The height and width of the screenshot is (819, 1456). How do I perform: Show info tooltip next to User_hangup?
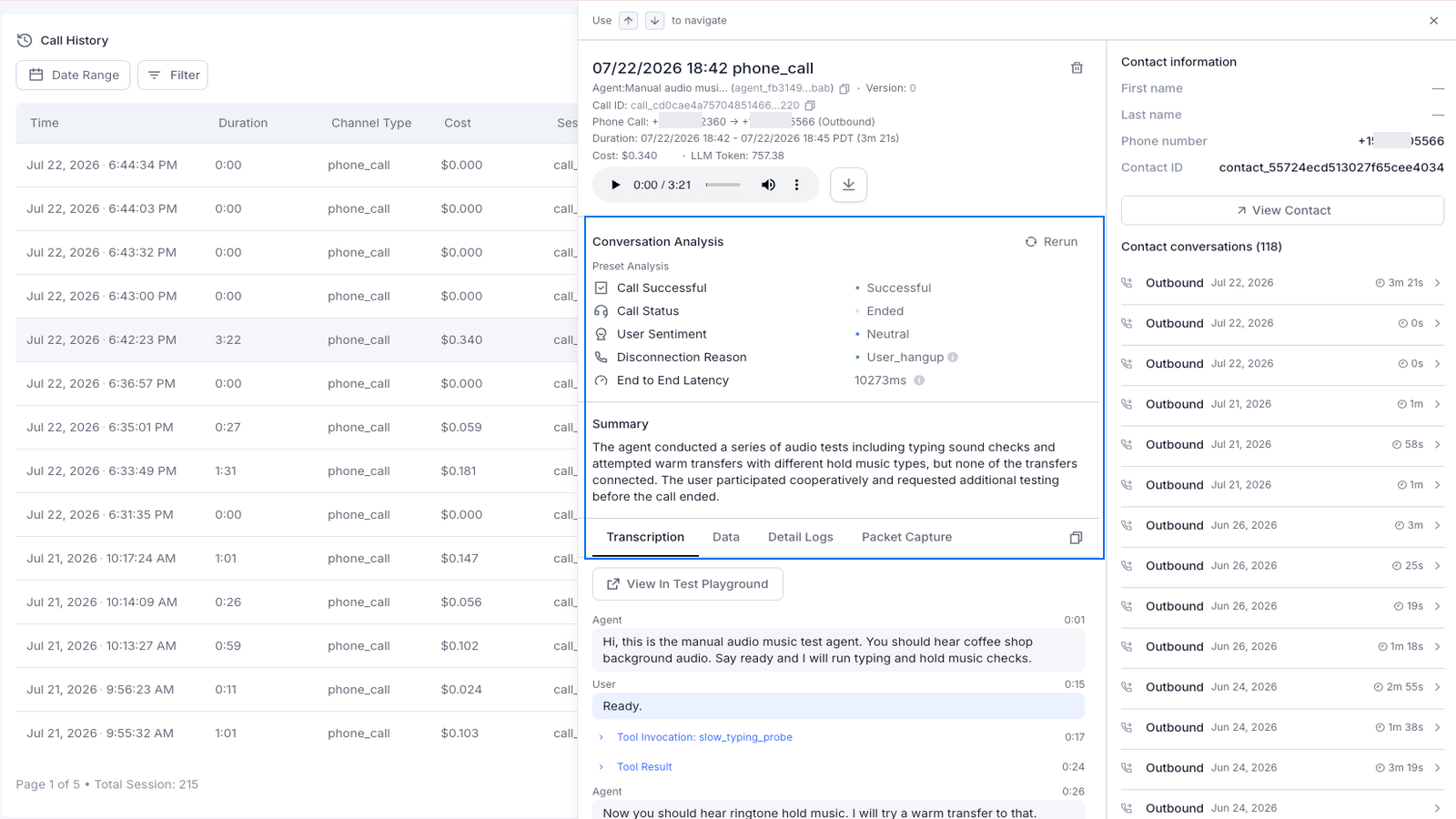pyautogui.click(x=953, y=357)
